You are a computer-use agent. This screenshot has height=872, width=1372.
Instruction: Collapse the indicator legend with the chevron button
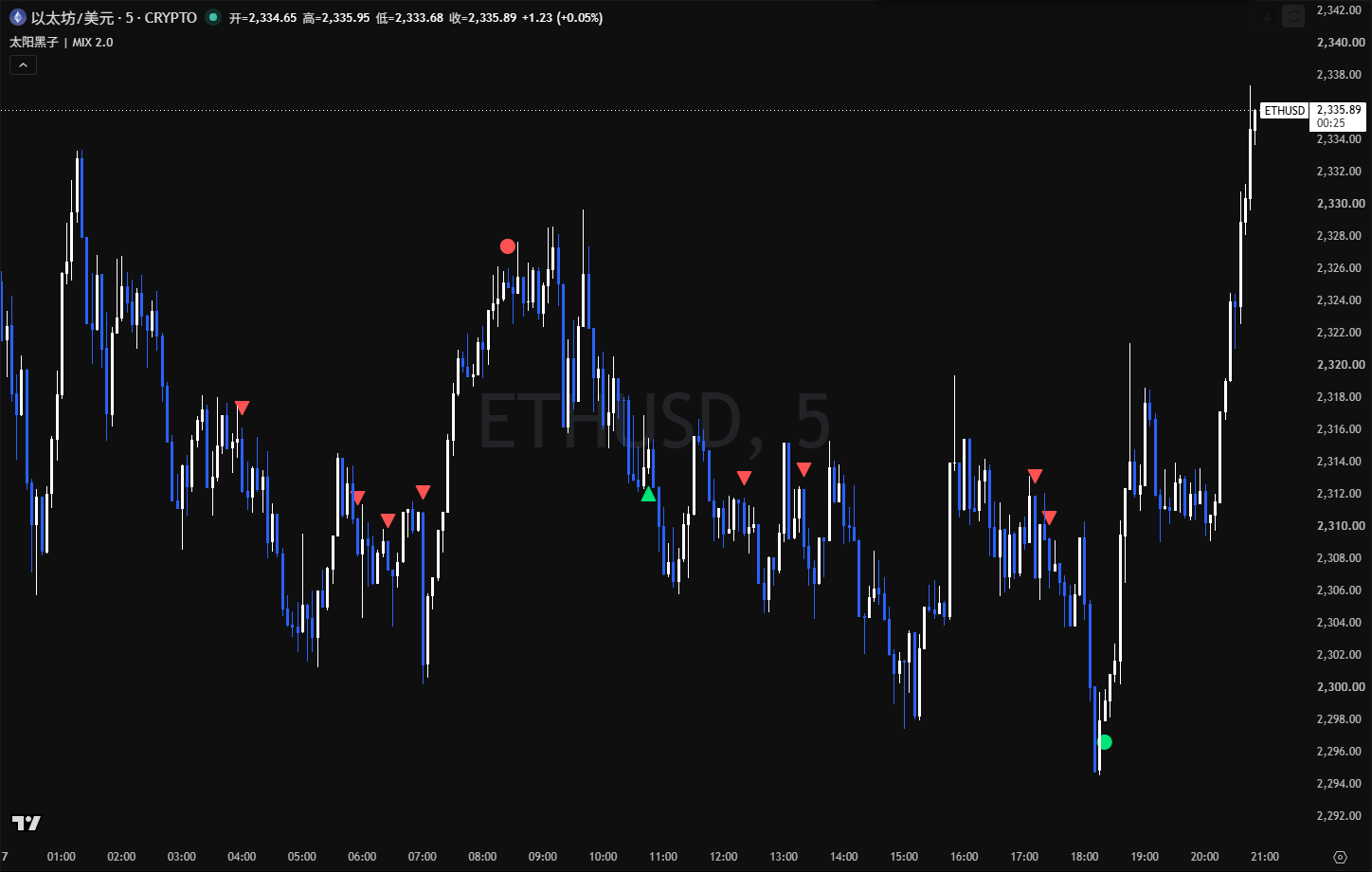24,64
